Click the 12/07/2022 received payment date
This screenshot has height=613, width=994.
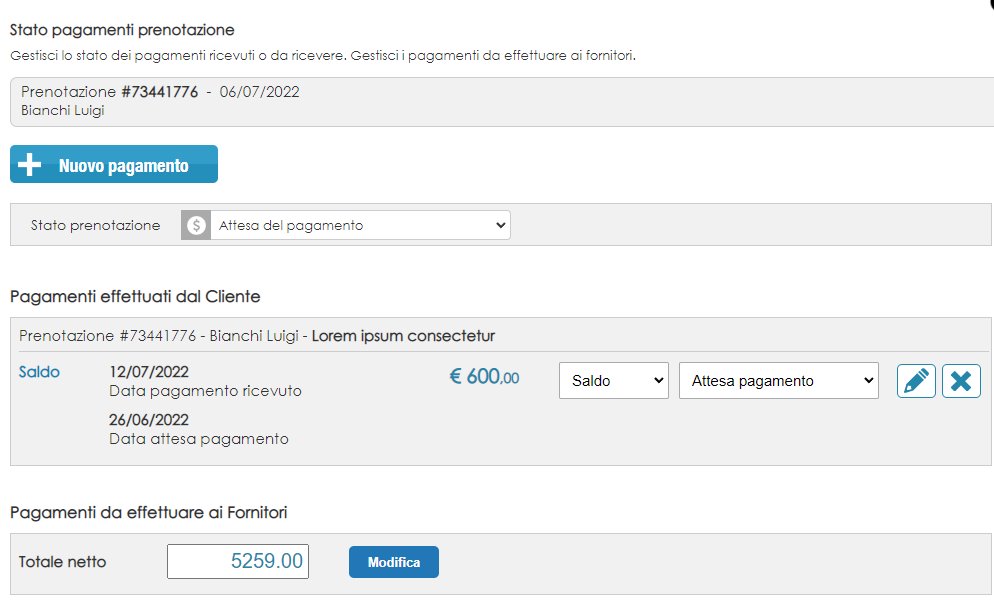(149, 371)
